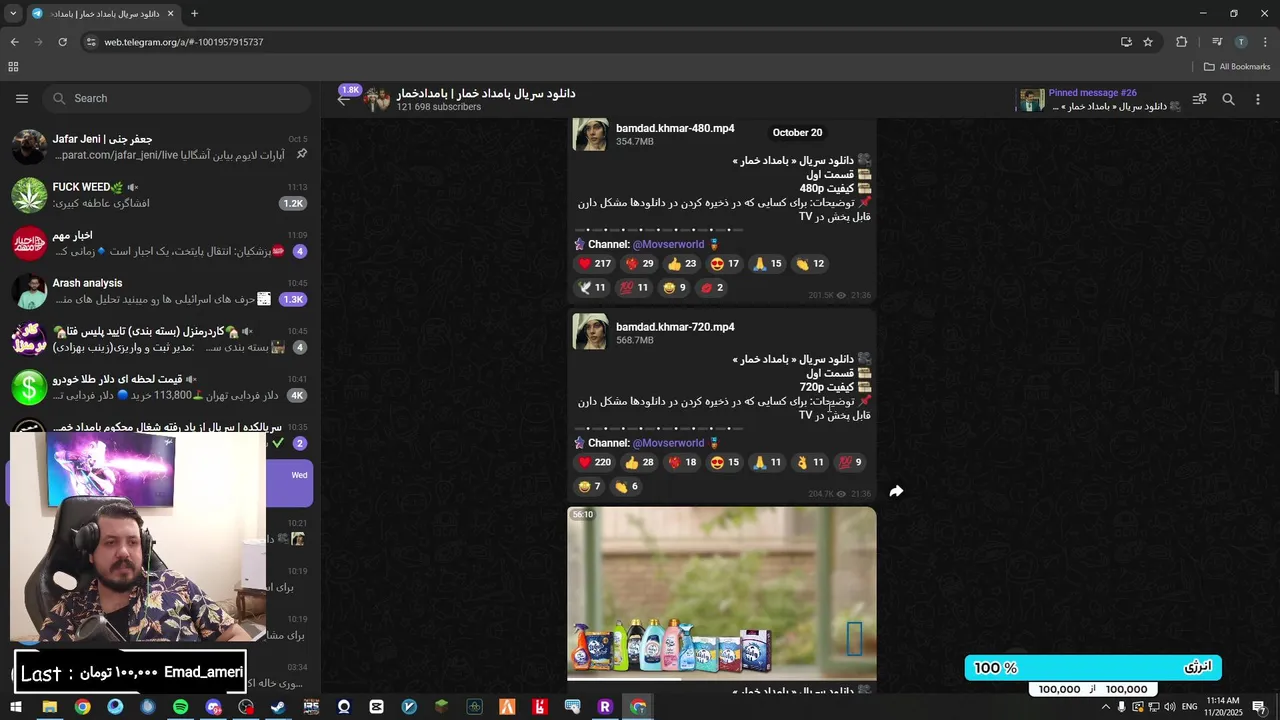Toggle 100 reaction with 9 count
1280x720 pixels.
pos(851,462)
